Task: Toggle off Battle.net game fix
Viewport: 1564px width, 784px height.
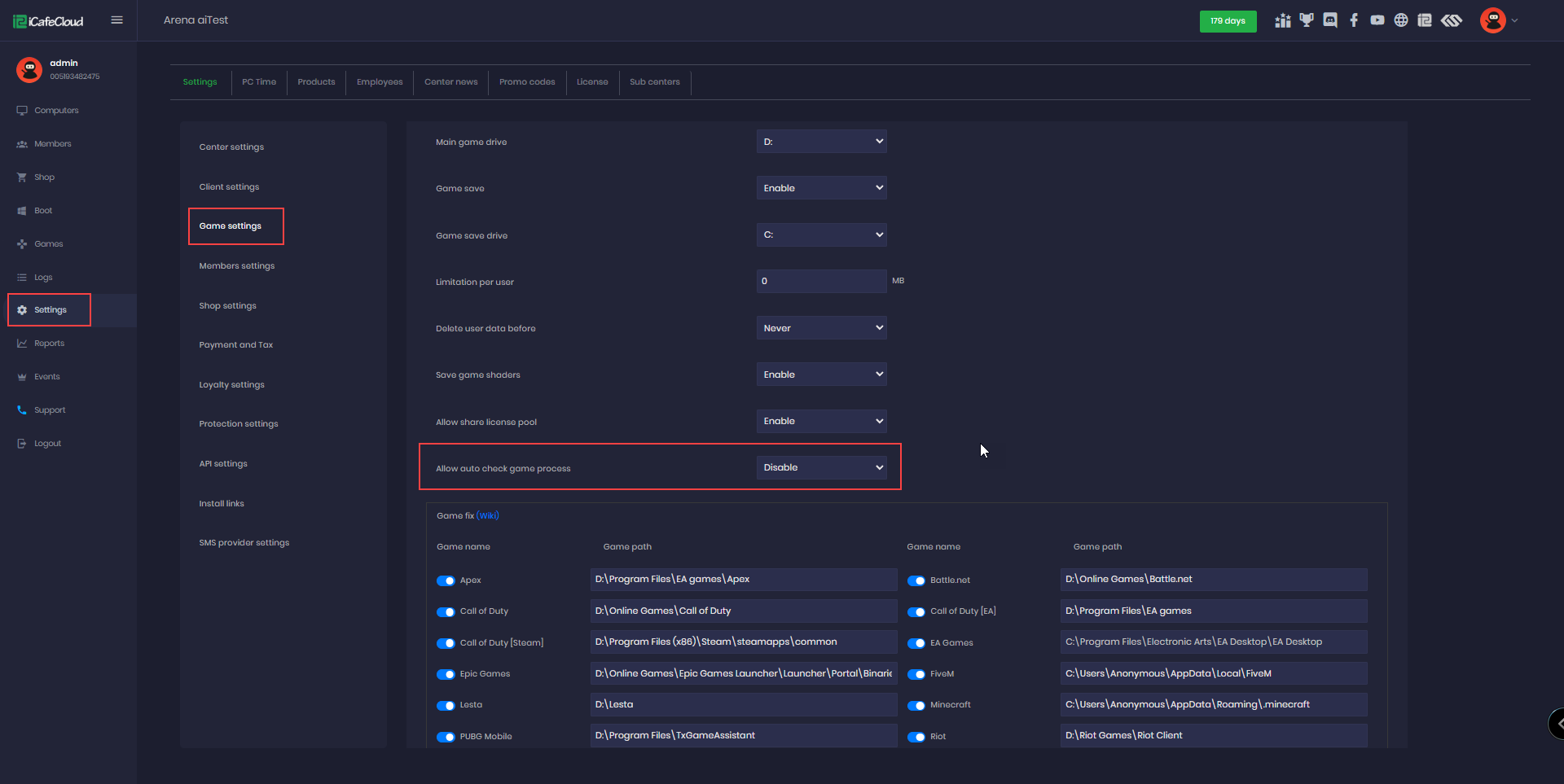Action: pyautogui.click(x=916, y=580)
